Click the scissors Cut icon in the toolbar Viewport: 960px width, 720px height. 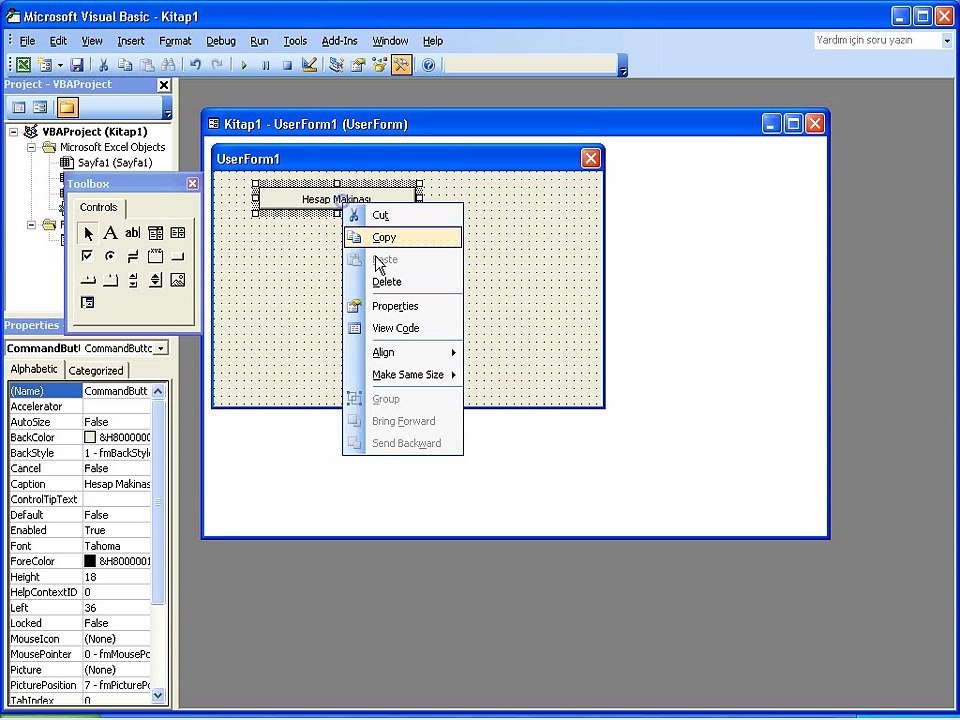[x=103, y=64]
